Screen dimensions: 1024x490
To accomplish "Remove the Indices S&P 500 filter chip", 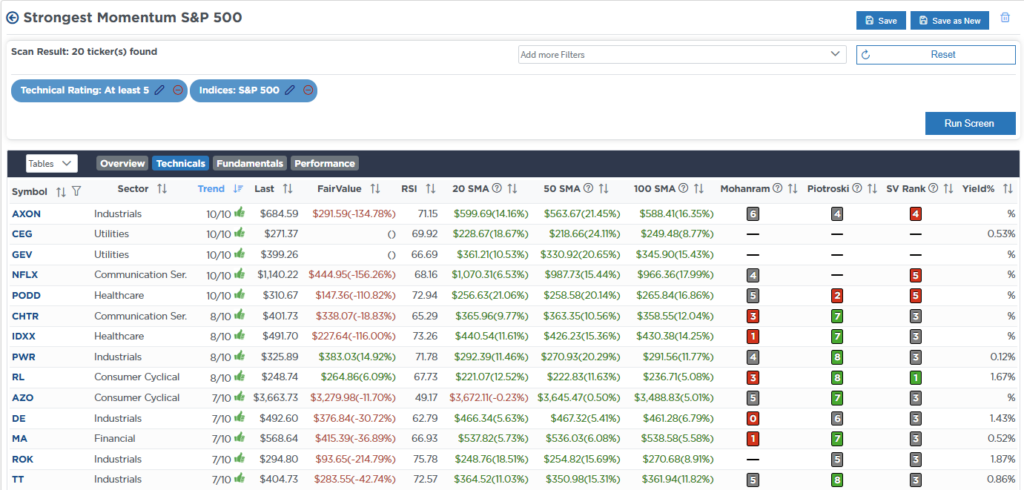I will [x=309, y=91].
